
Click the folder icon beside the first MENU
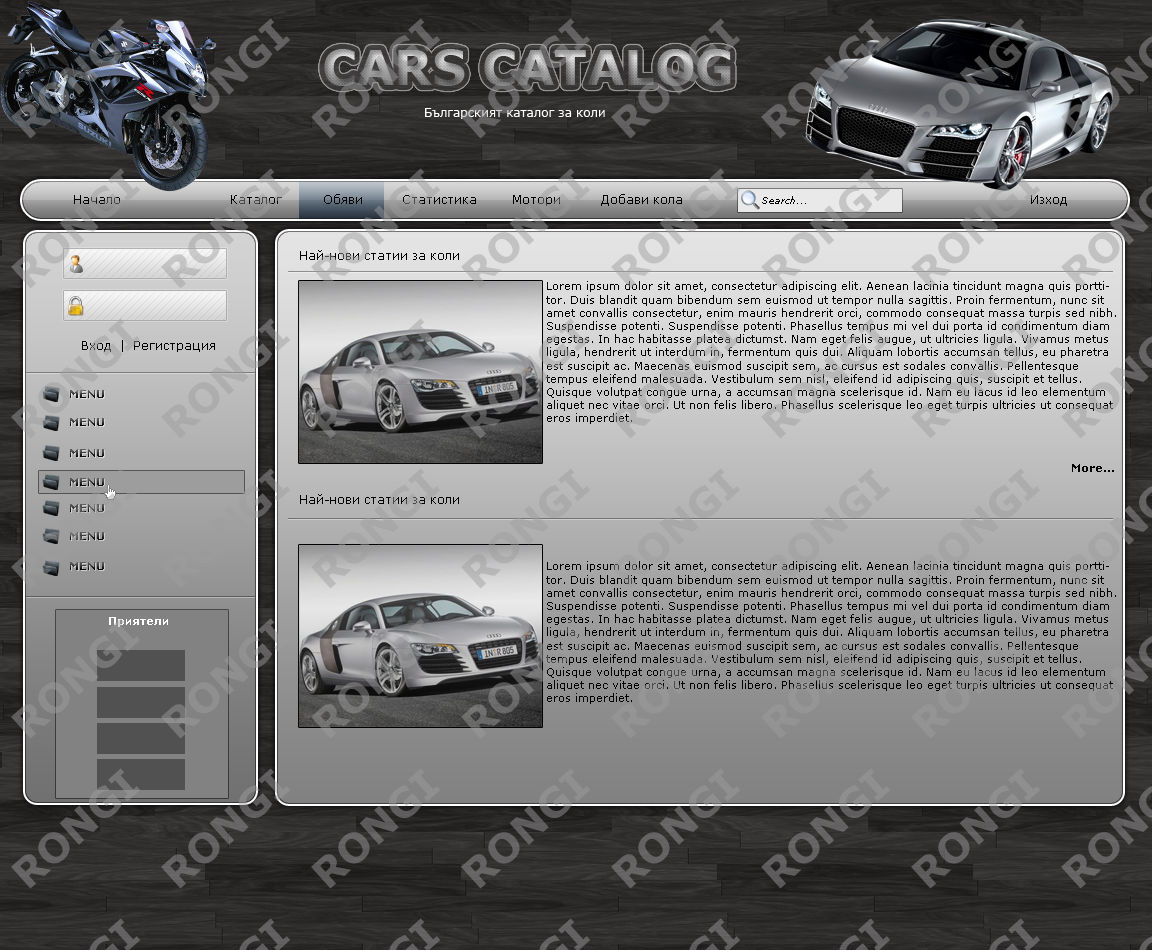pyautogui.click(x=51, y=394)
